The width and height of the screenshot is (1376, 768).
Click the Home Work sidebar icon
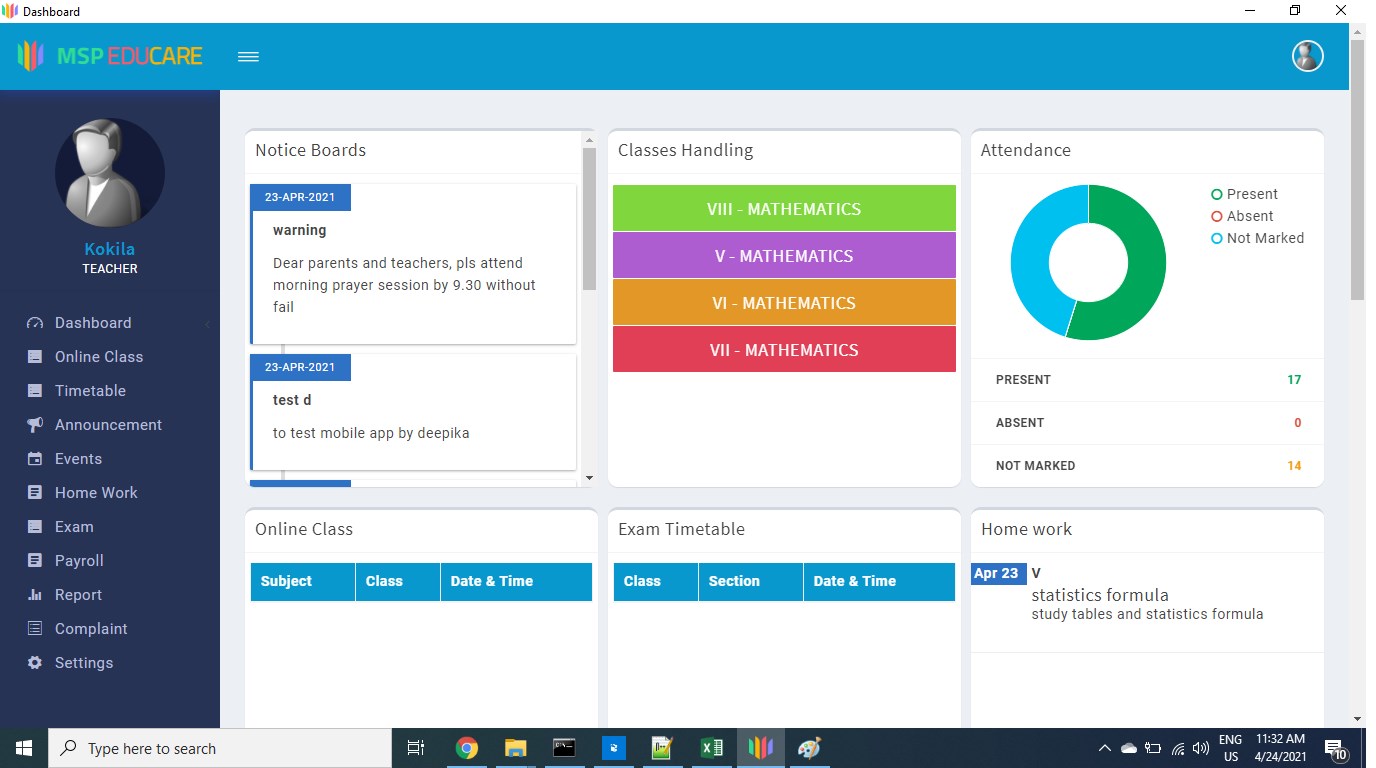35,493
